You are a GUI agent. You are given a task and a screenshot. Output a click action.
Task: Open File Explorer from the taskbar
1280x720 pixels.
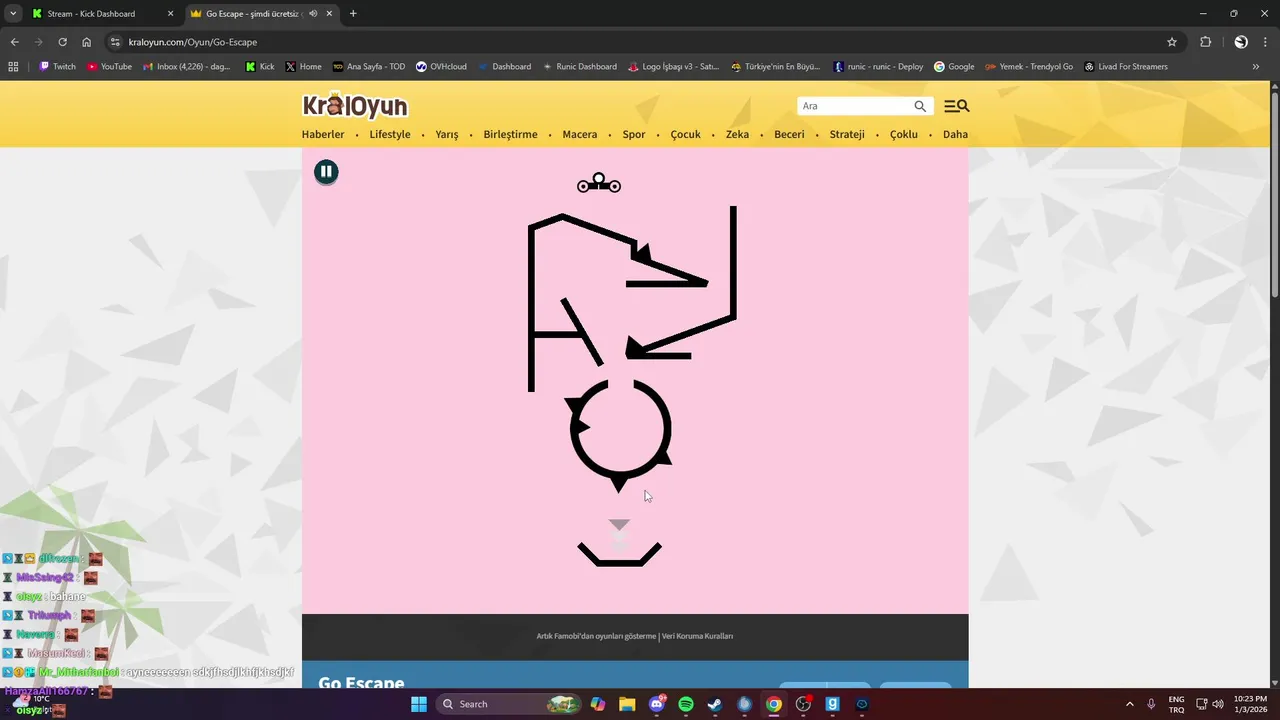[x=627, y=704]
